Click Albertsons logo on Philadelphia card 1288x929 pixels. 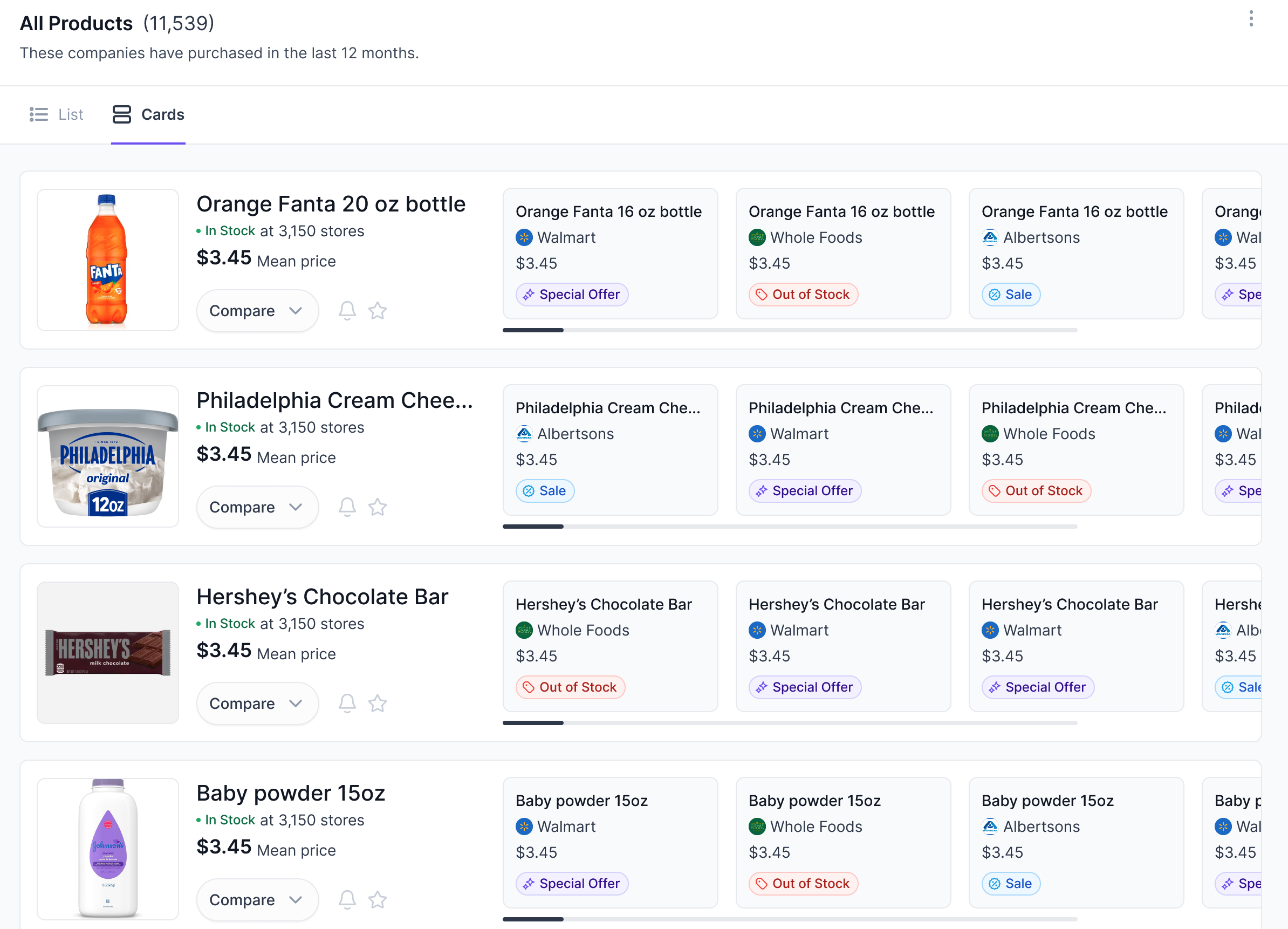(x=524, y=434)
